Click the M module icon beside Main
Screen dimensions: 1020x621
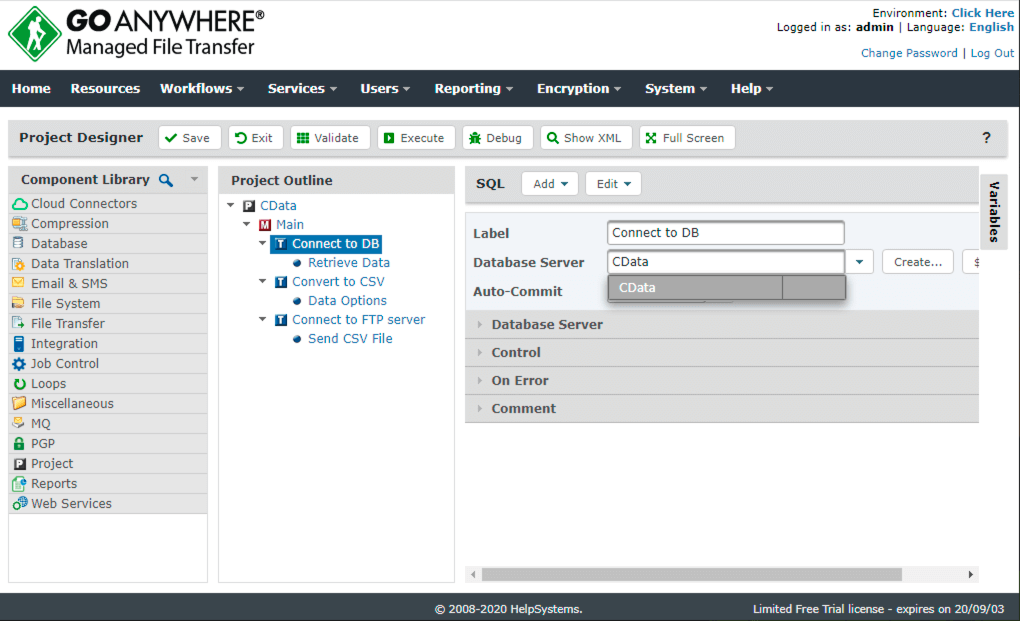(265, 225)
